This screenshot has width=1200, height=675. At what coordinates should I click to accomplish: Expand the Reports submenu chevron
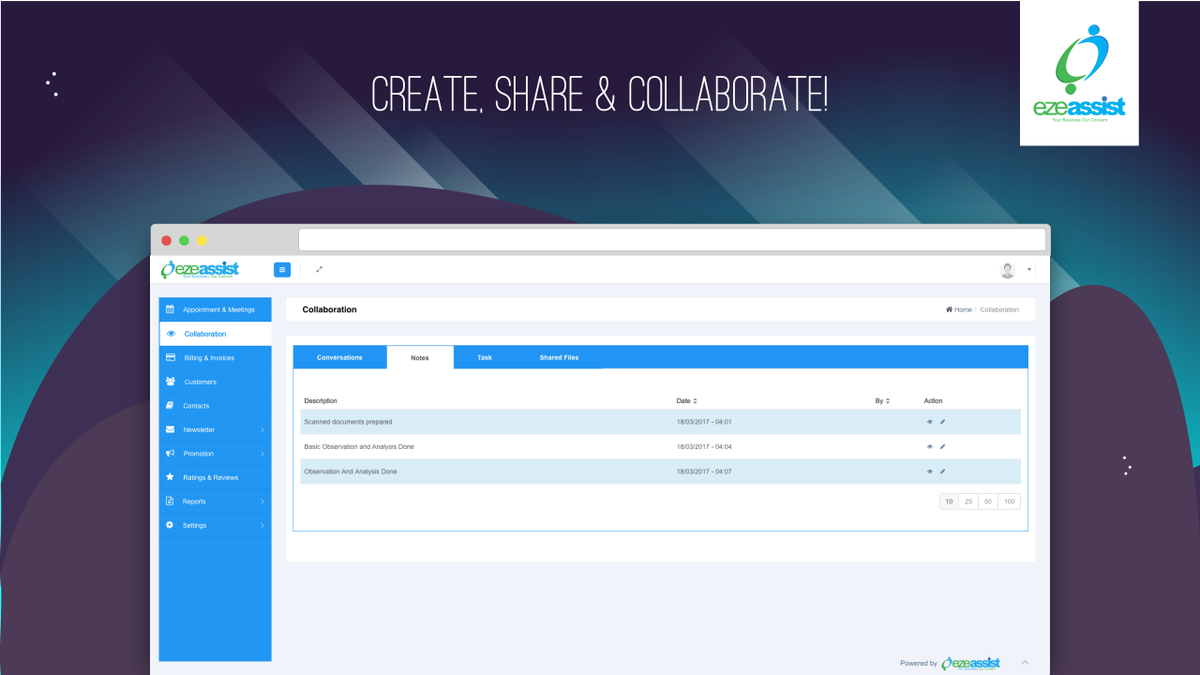(262, 502)
